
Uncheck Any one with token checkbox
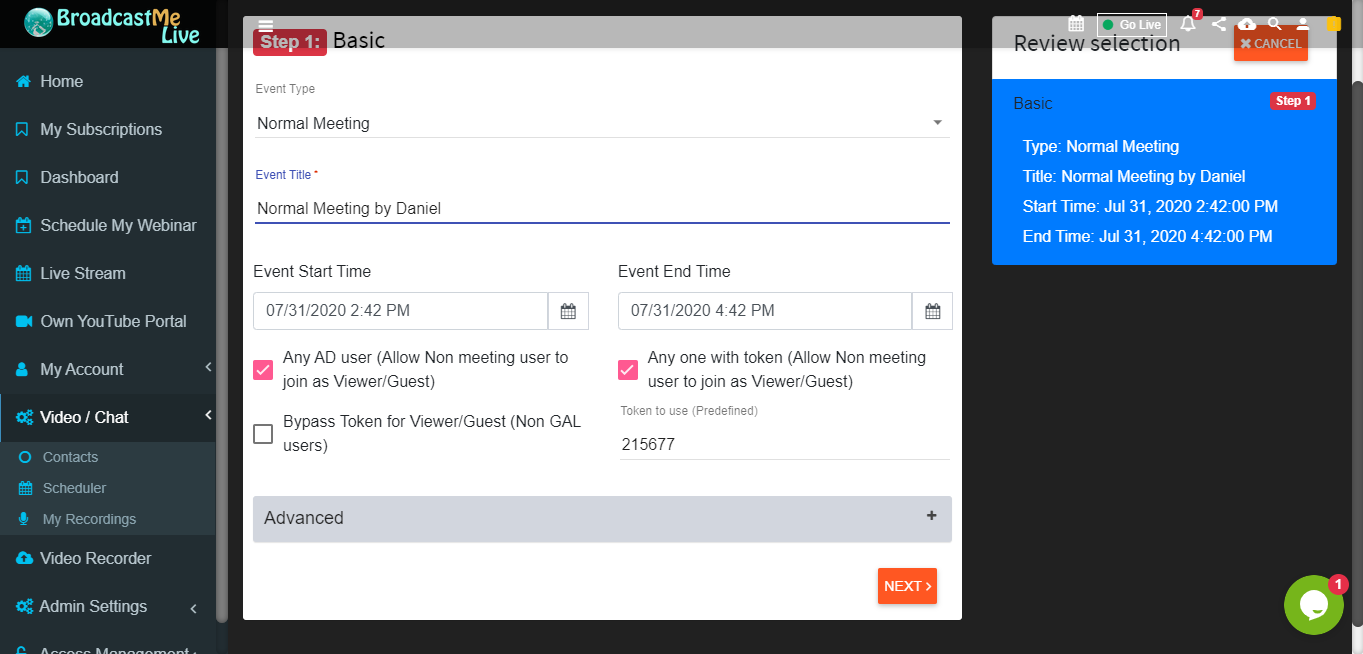click(x=628, y=370)
